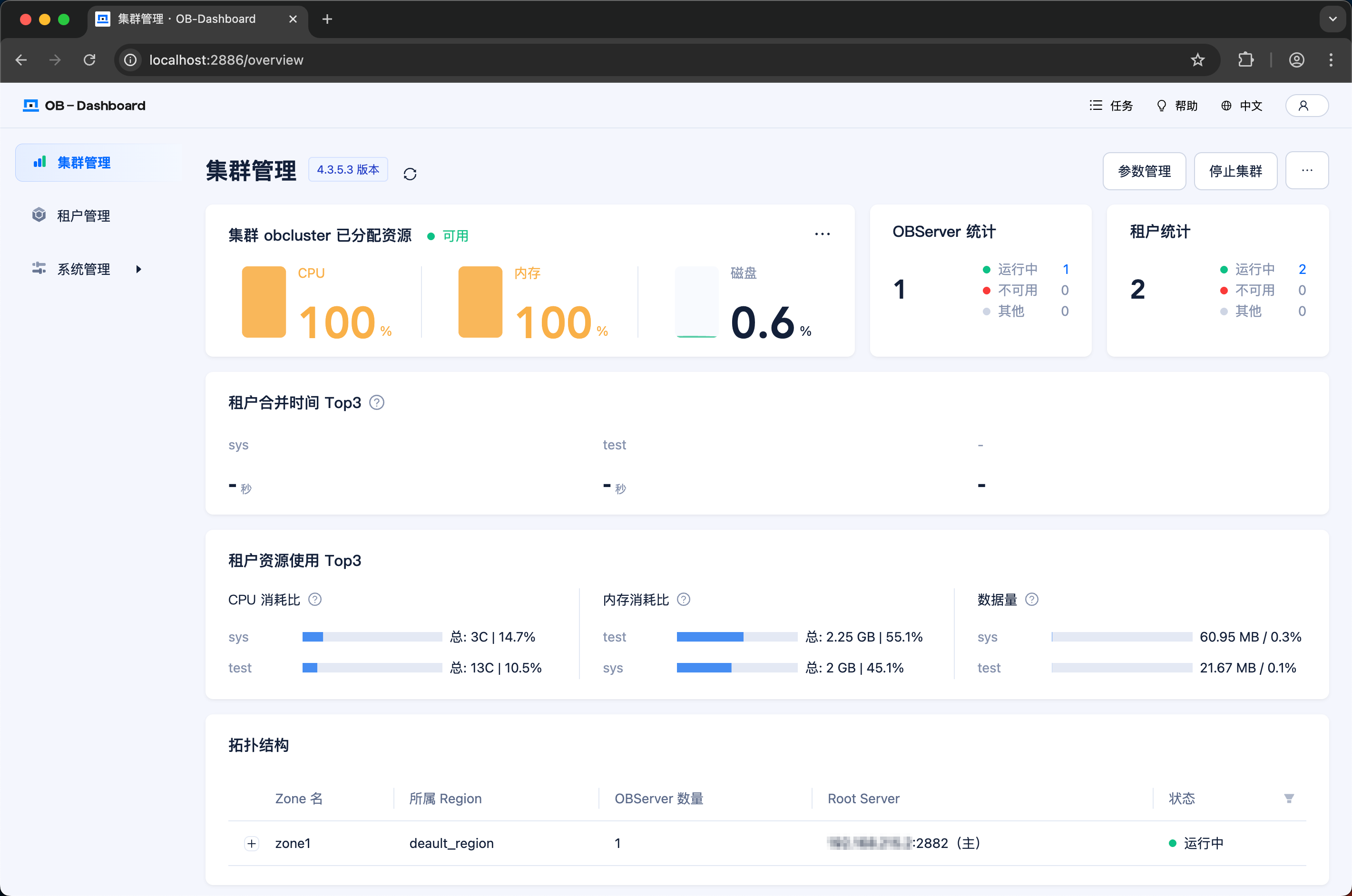Click the OB-Dashboard logo icon
This screenshot has width=1352, height=896.
(x=30, y=106)
